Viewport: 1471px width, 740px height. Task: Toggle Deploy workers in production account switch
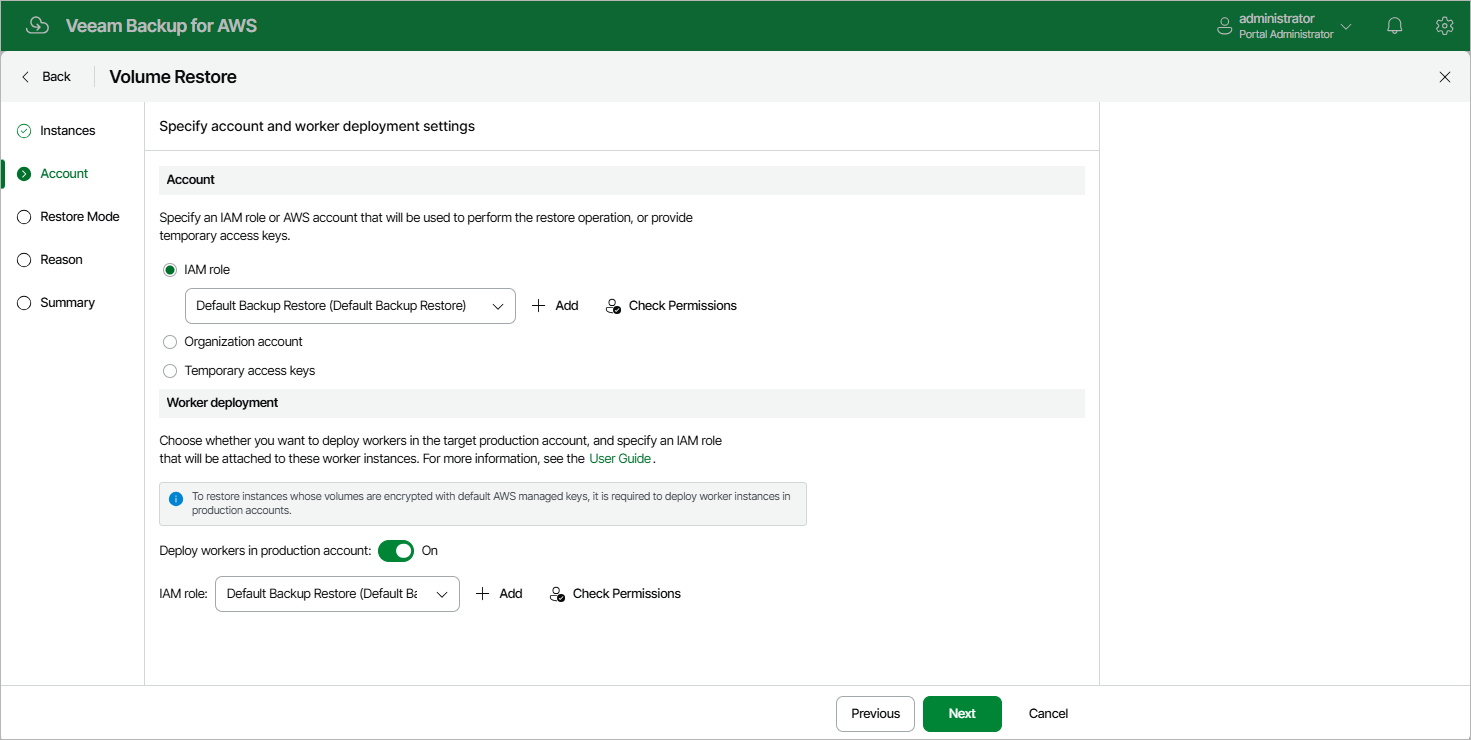[x=396, y=551]
